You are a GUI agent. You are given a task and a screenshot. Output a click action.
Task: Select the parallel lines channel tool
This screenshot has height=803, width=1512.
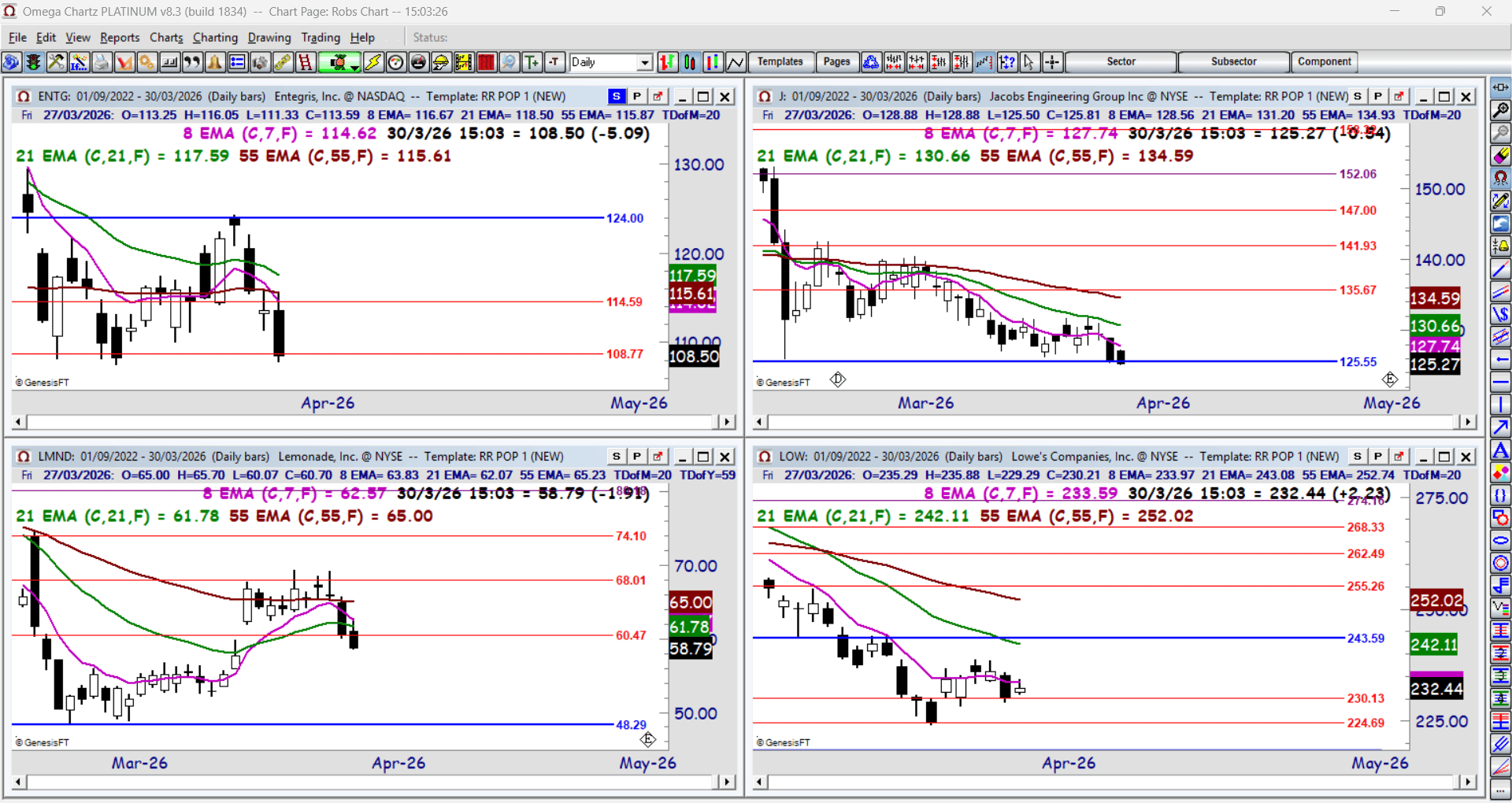1501,291
